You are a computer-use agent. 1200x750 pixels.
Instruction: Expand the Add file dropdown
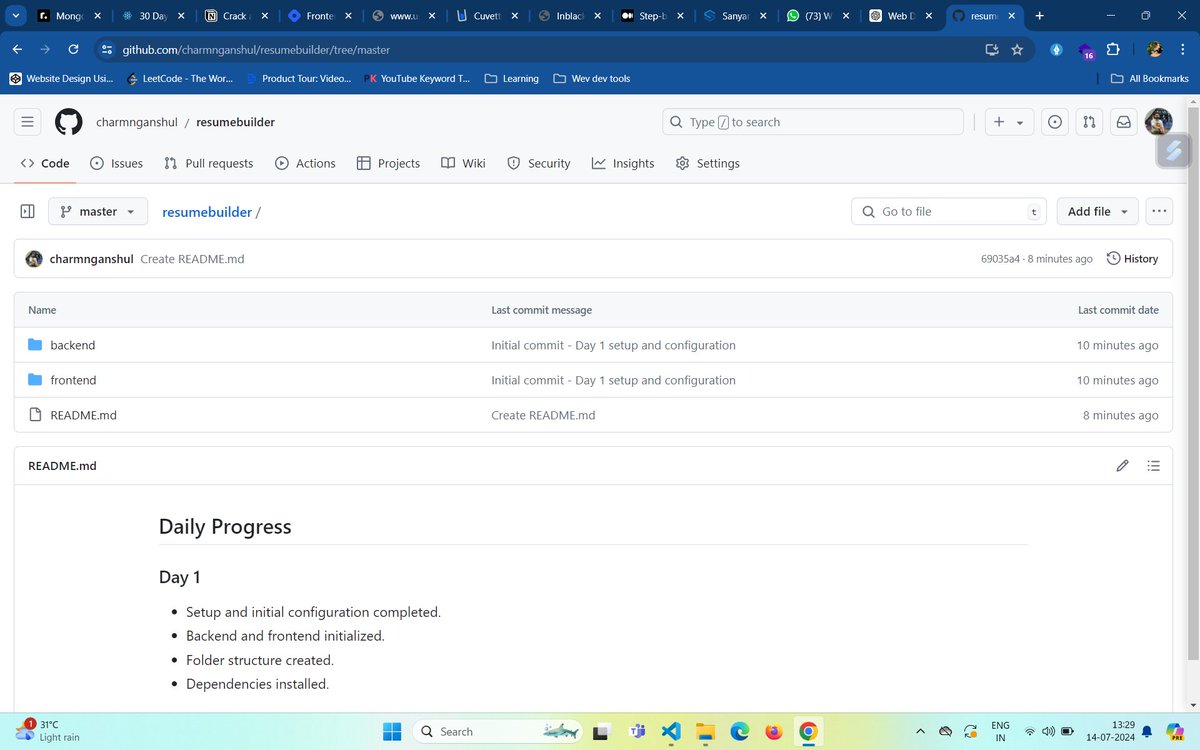point(1097,211)
